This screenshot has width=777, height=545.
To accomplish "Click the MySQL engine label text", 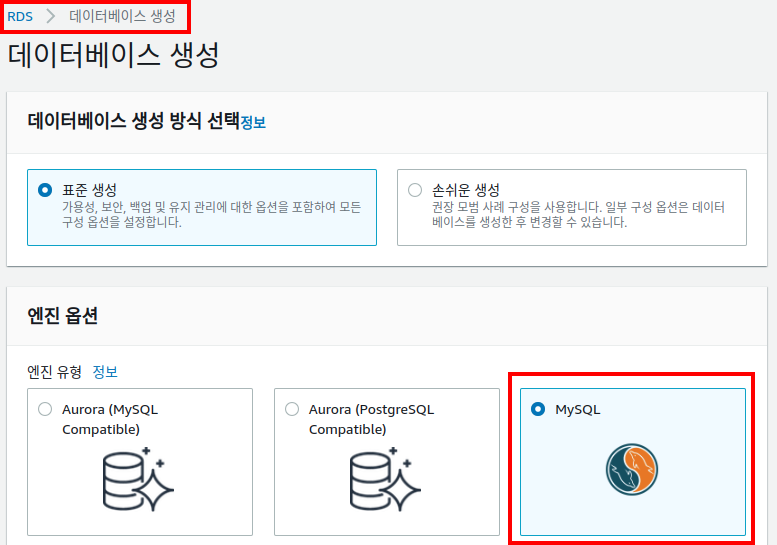I will (x=578, y=410).
